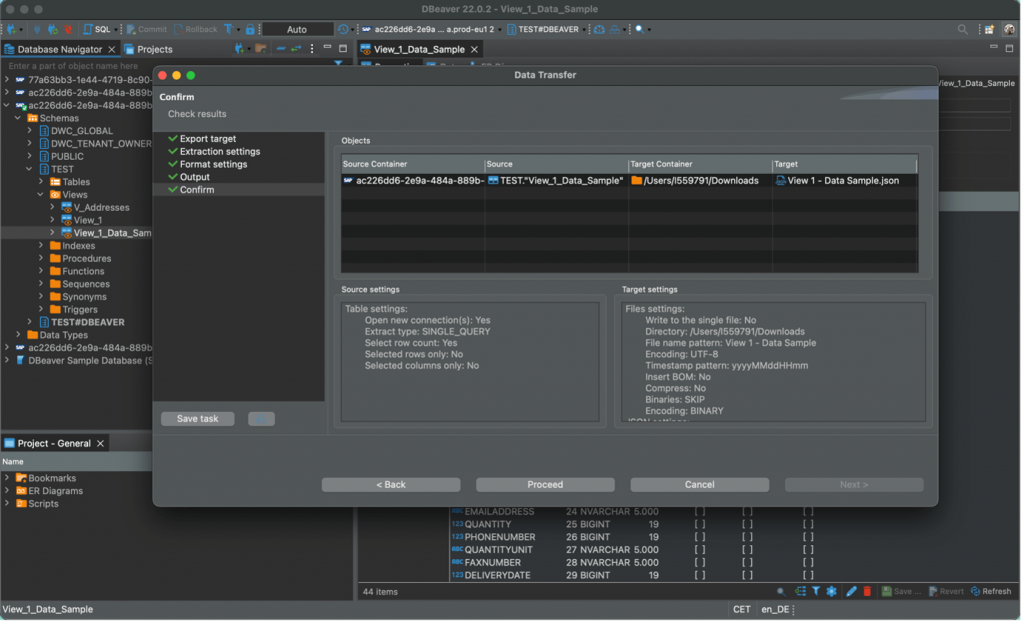This screenshot has height=622, width=1024.
Task: Collapse the Views folder in Navigator
Action: [41, 195]
